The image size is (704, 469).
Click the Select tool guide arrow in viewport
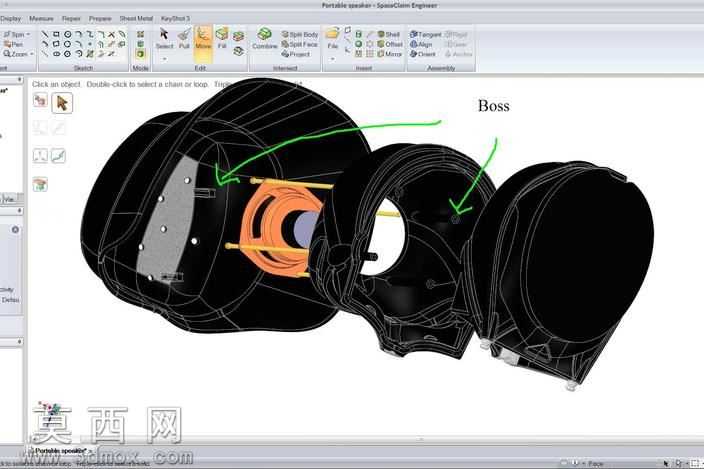62,103
